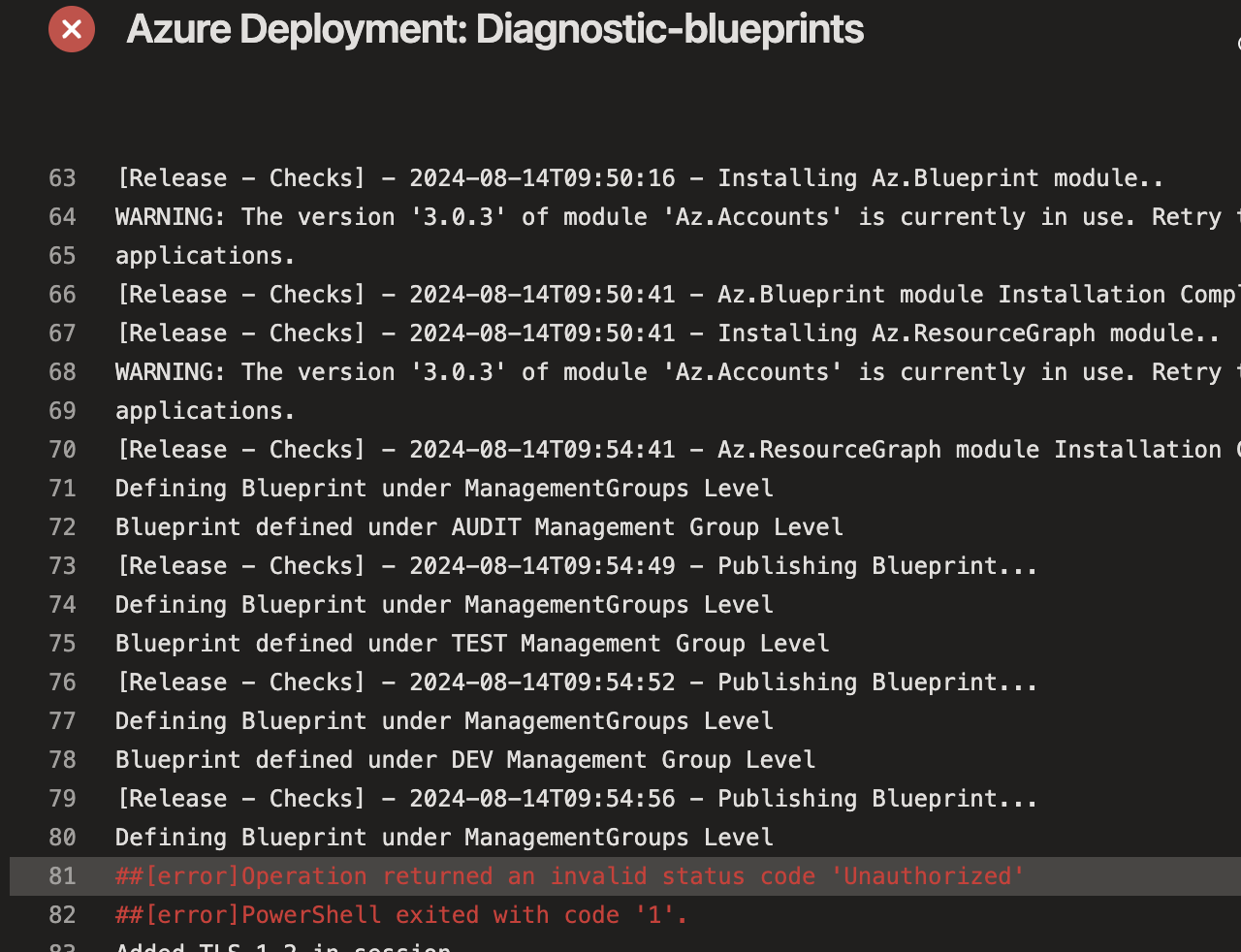
Task: Select Publishing Blueprint entry at 09:54:52
Action: (x=577, y=682)
